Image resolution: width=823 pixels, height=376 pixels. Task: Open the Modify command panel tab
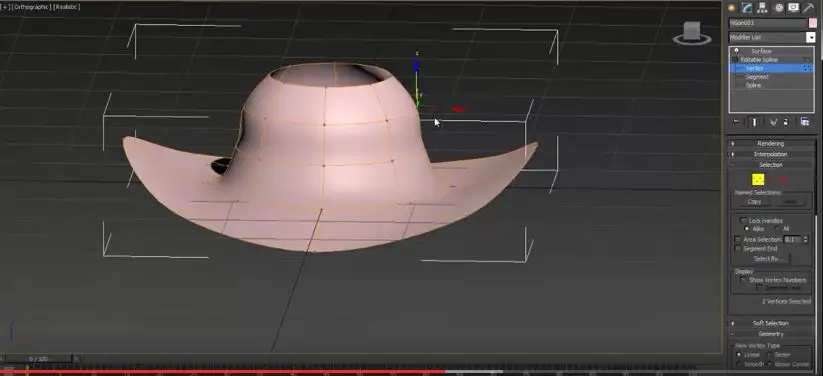pyautogui.click(x=746, y=8)
